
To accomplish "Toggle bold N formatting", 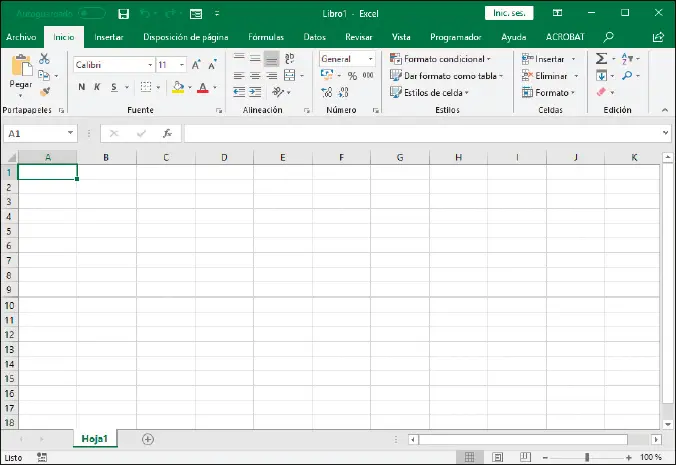I will coord(81,87).
